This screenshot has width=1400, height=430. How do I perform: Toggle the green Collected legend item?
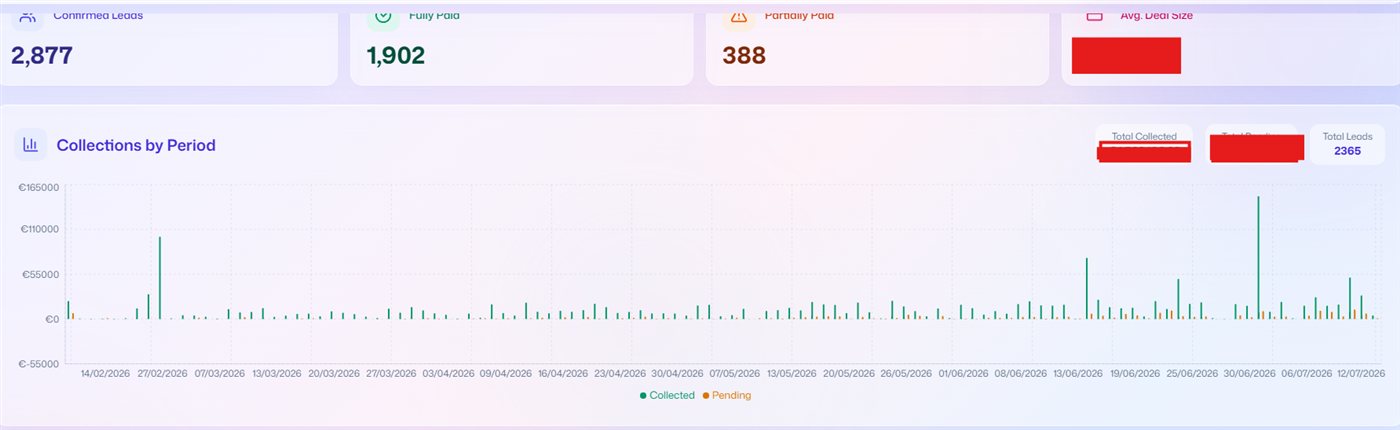[667, 395]
